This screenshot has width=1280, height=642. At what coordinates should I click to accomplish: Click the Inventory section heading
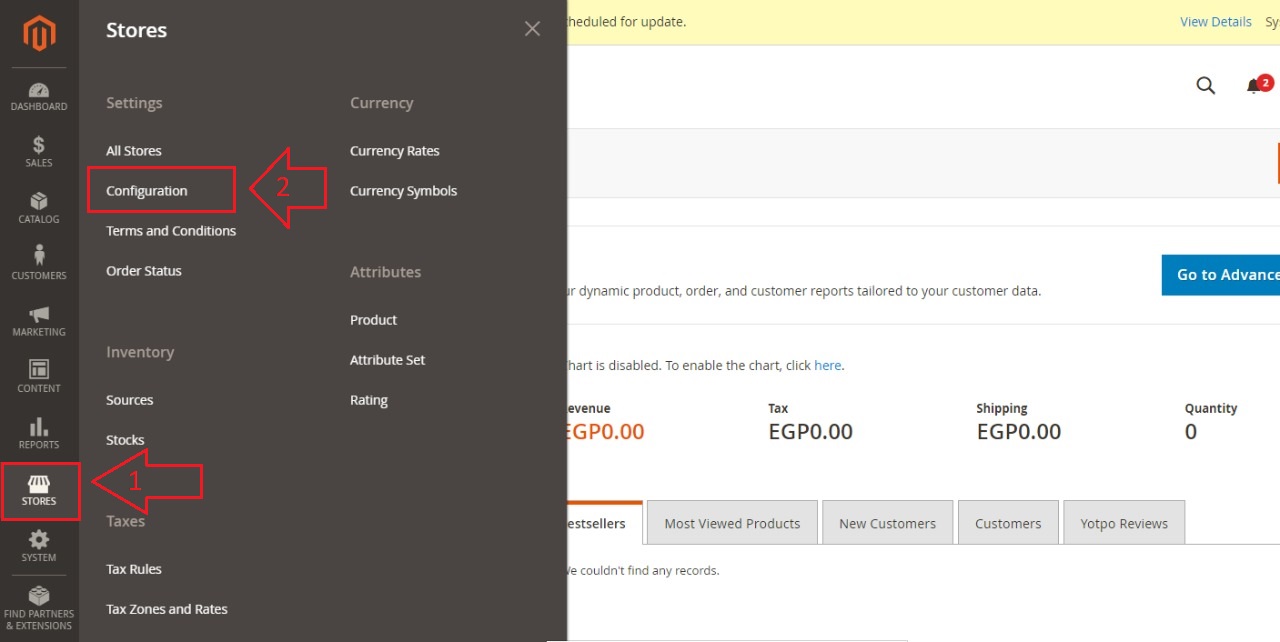140,352
